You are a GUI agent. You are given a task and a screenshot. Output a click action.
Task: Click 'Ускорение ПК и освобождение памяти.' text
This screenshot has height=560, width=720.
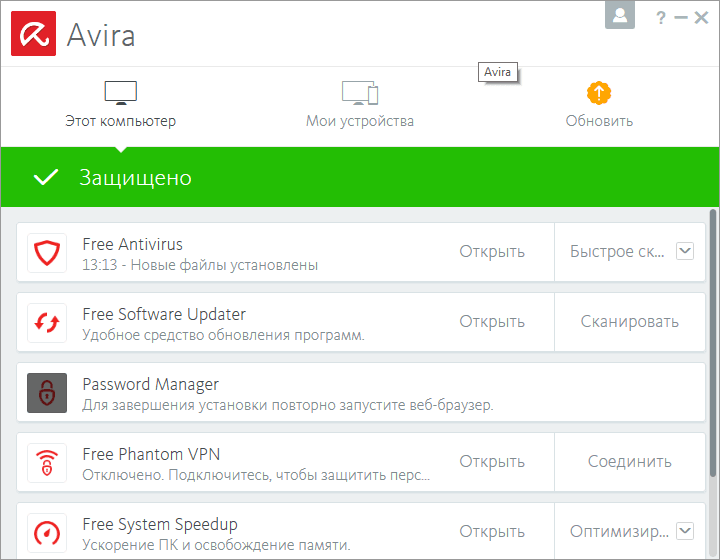[x=216, y=545]
